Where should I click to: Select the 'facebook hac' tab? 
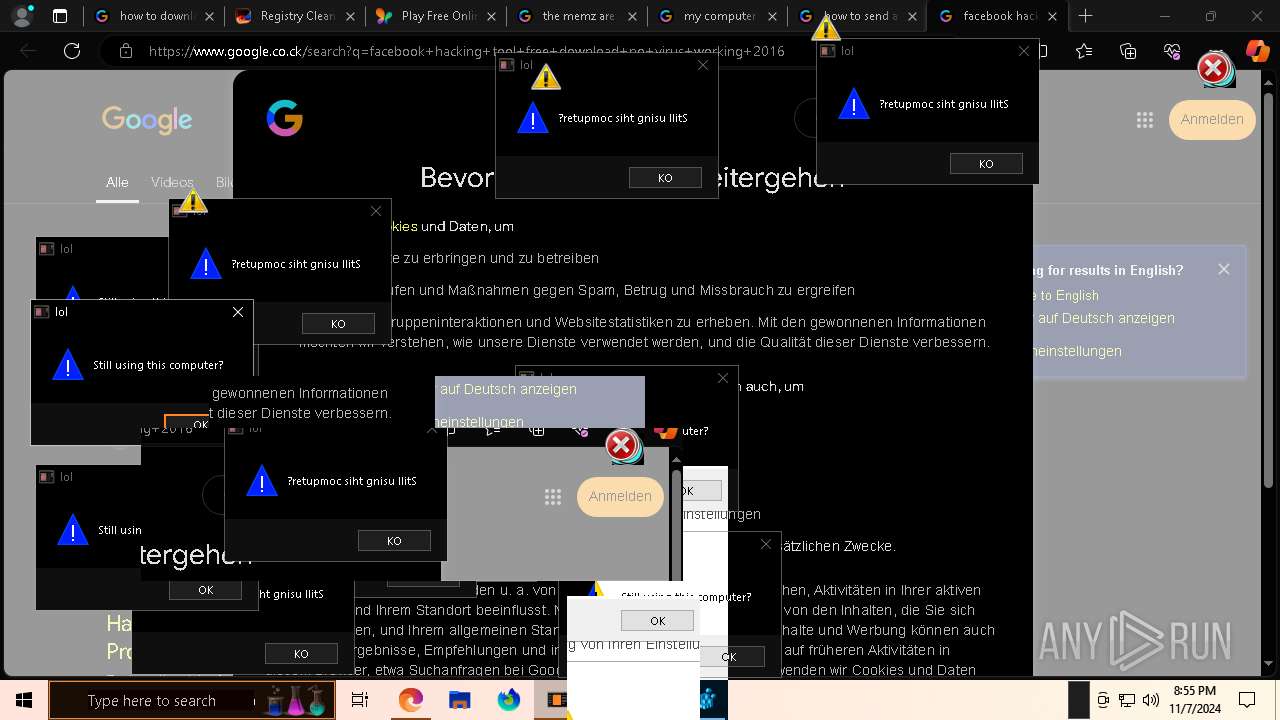[998, 16]
